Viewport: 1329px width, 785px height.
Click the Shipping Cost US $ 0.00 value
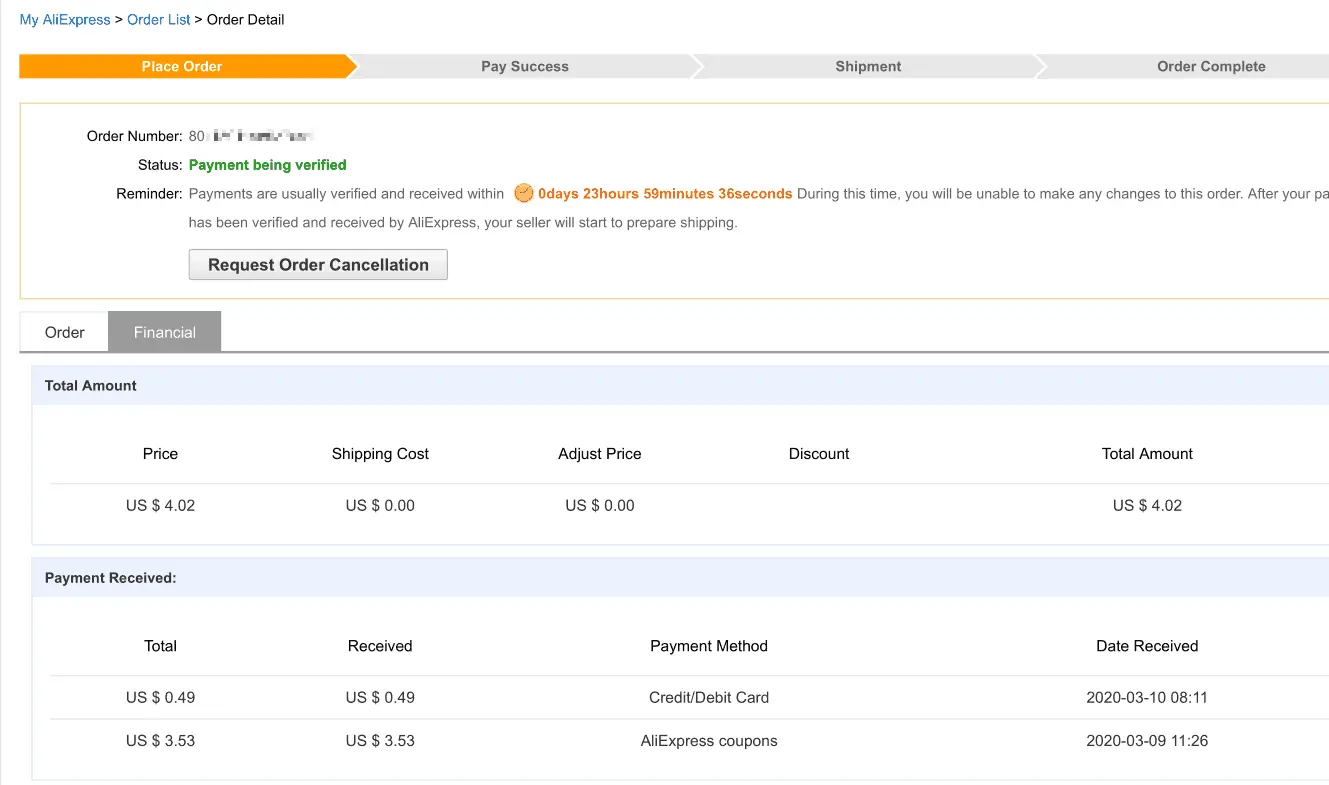tap(380, 506)
